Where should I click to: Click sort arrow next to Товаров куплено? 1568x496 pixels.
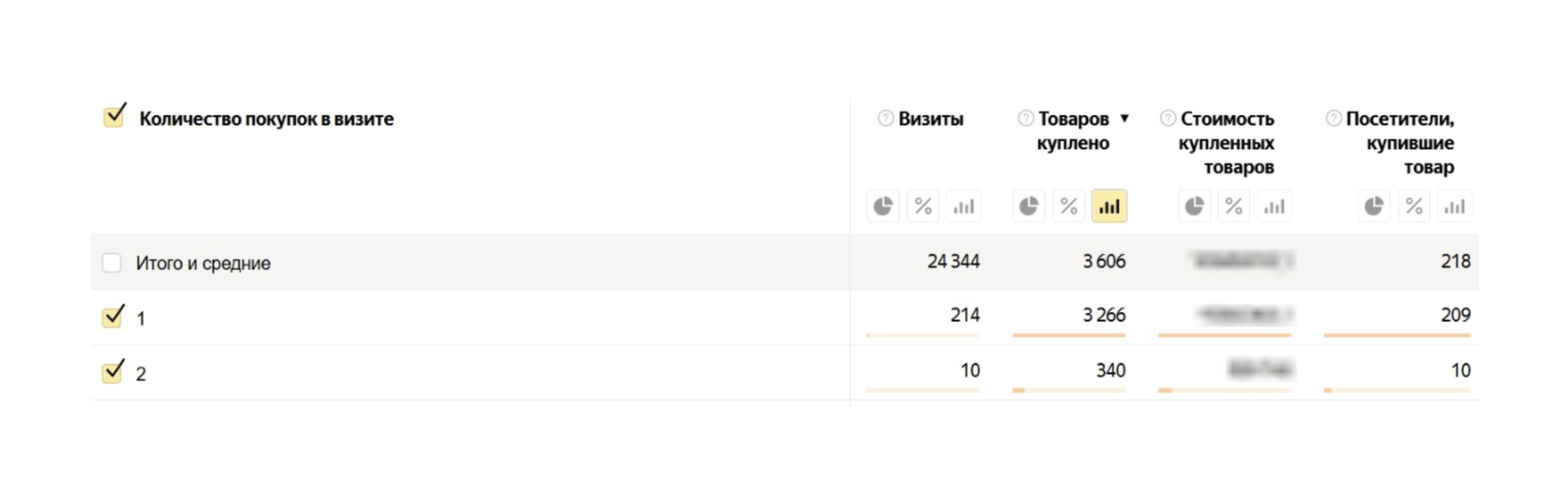point(1124,118)
